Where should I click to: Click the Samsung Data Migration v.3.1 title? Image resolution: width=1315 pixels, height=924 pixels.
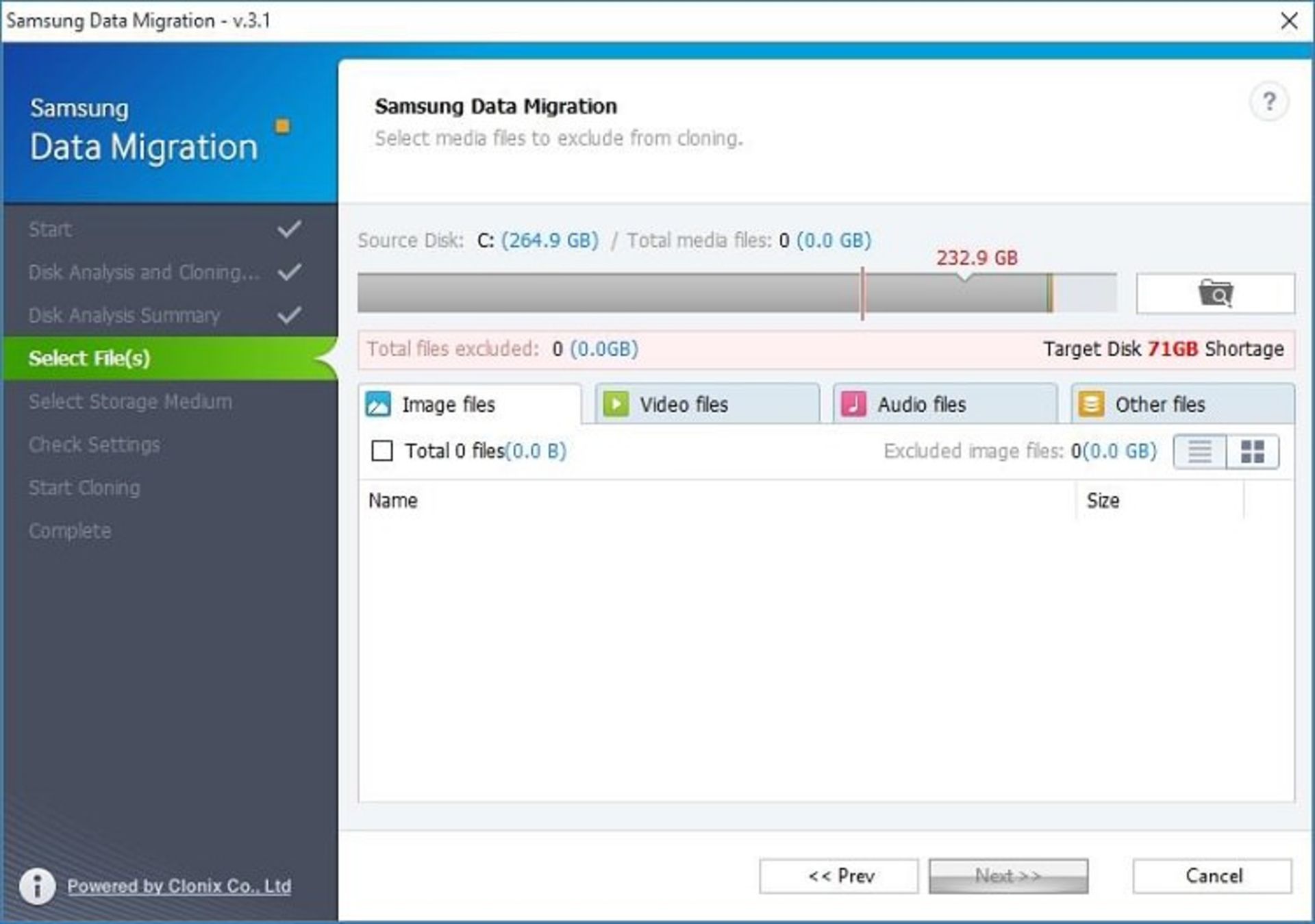point(138,21)
